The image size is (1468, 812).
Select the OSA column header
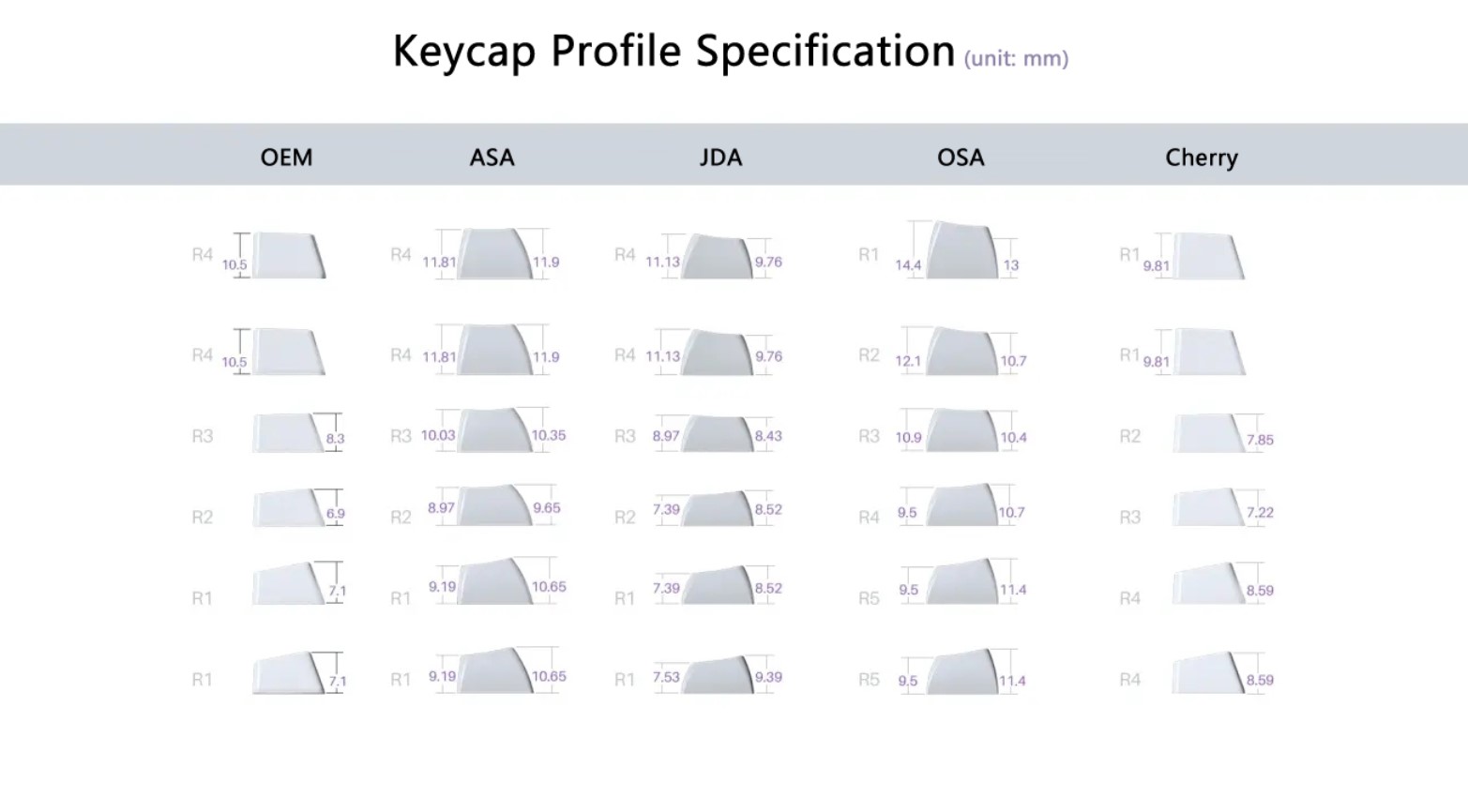(x=961, y=157)
